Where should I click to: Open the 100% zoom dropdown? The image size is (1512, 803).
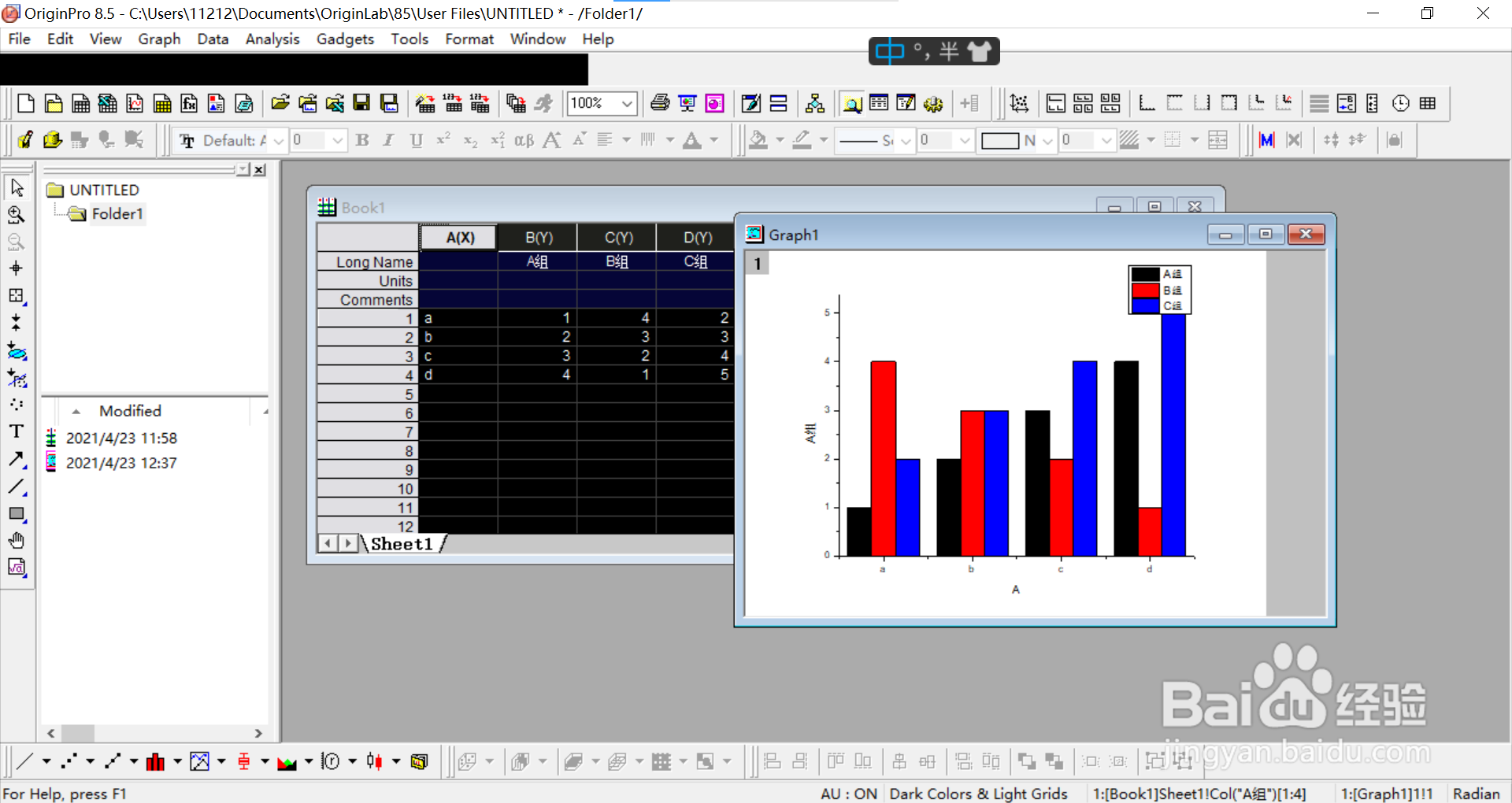[627, 103]
